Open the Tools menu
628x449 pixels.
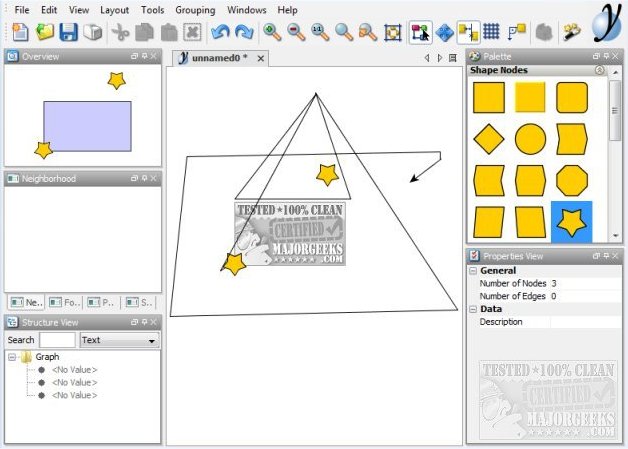pos(153,10)
